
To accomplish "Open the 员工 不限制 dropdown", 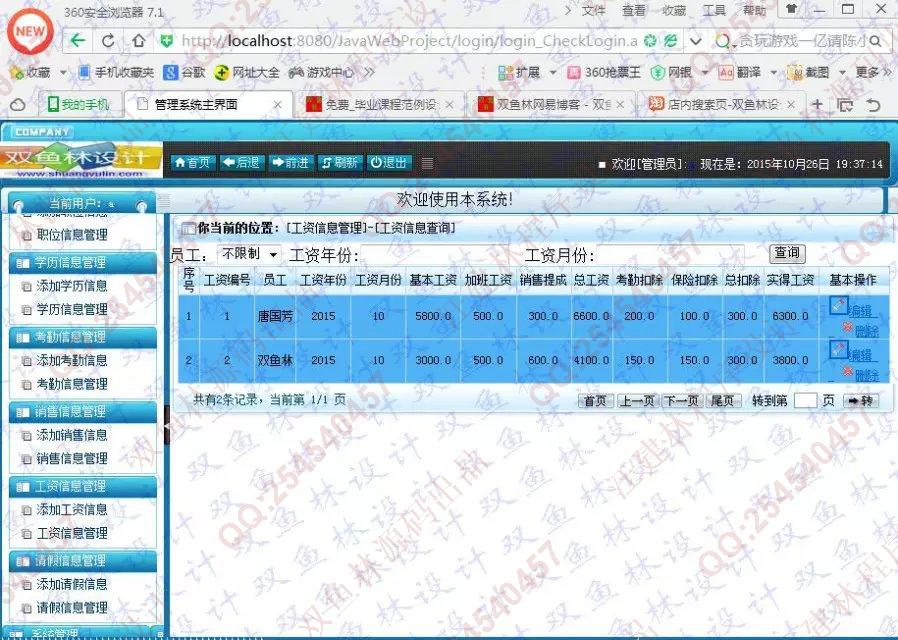I will pyautogui.click(x=249, y=254).
